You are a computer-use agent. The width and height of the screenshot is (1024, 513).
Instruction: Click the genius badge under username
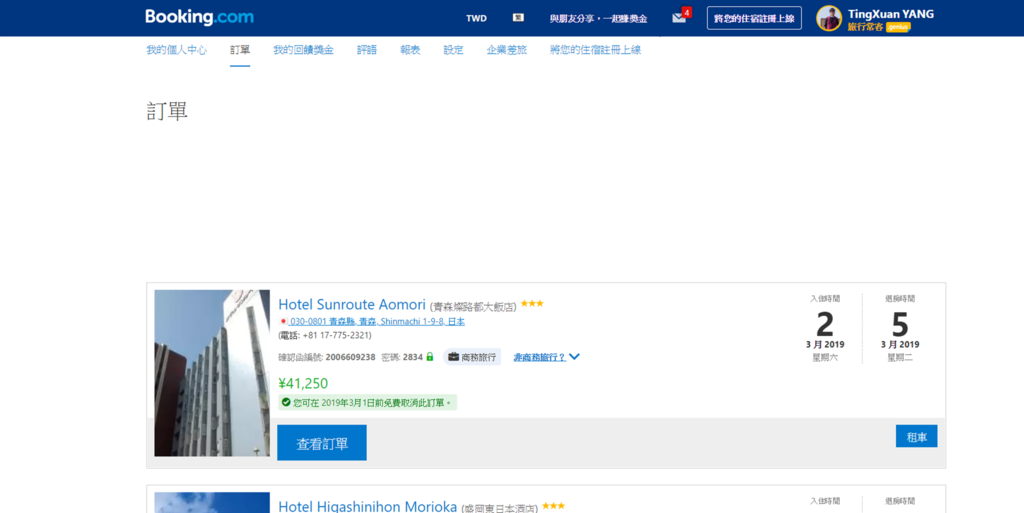point(898,27)
